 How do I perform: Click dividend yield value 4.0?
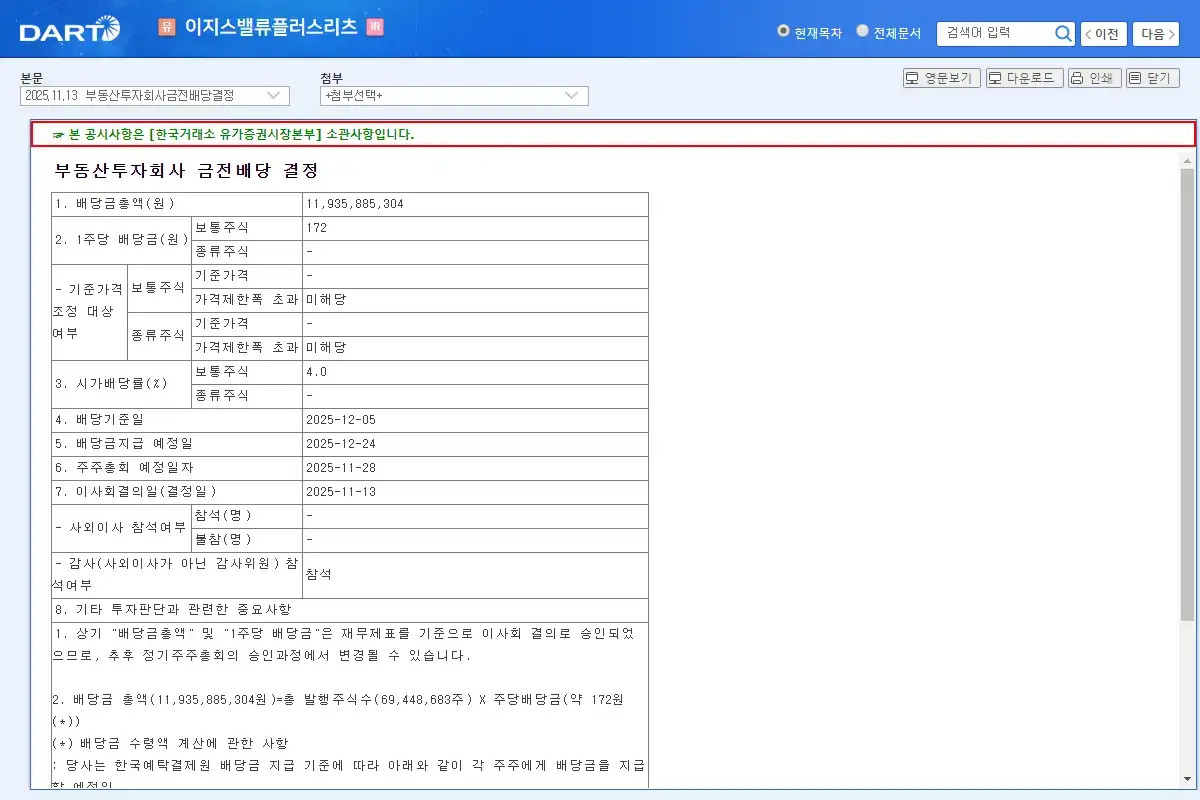(317, 372)
